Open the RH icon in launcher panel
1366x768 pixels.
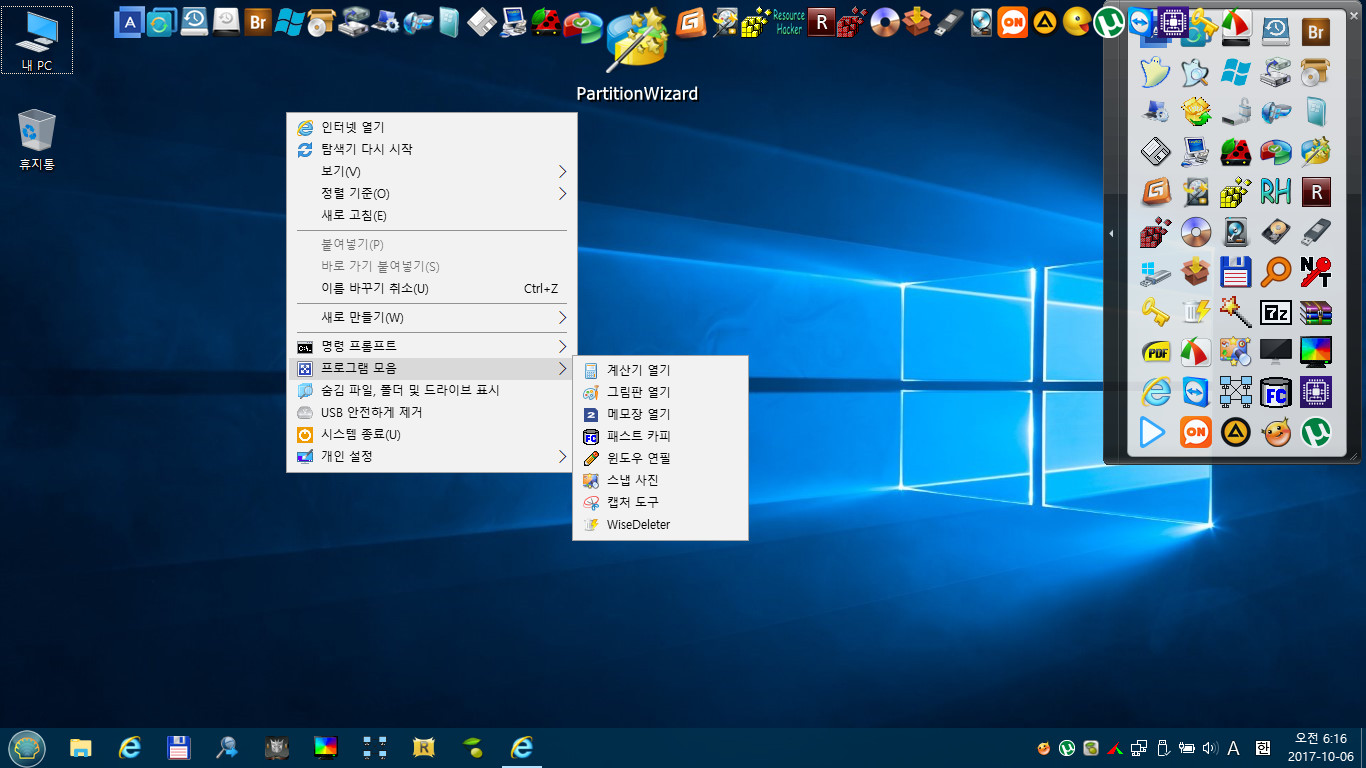(1276, 192)
